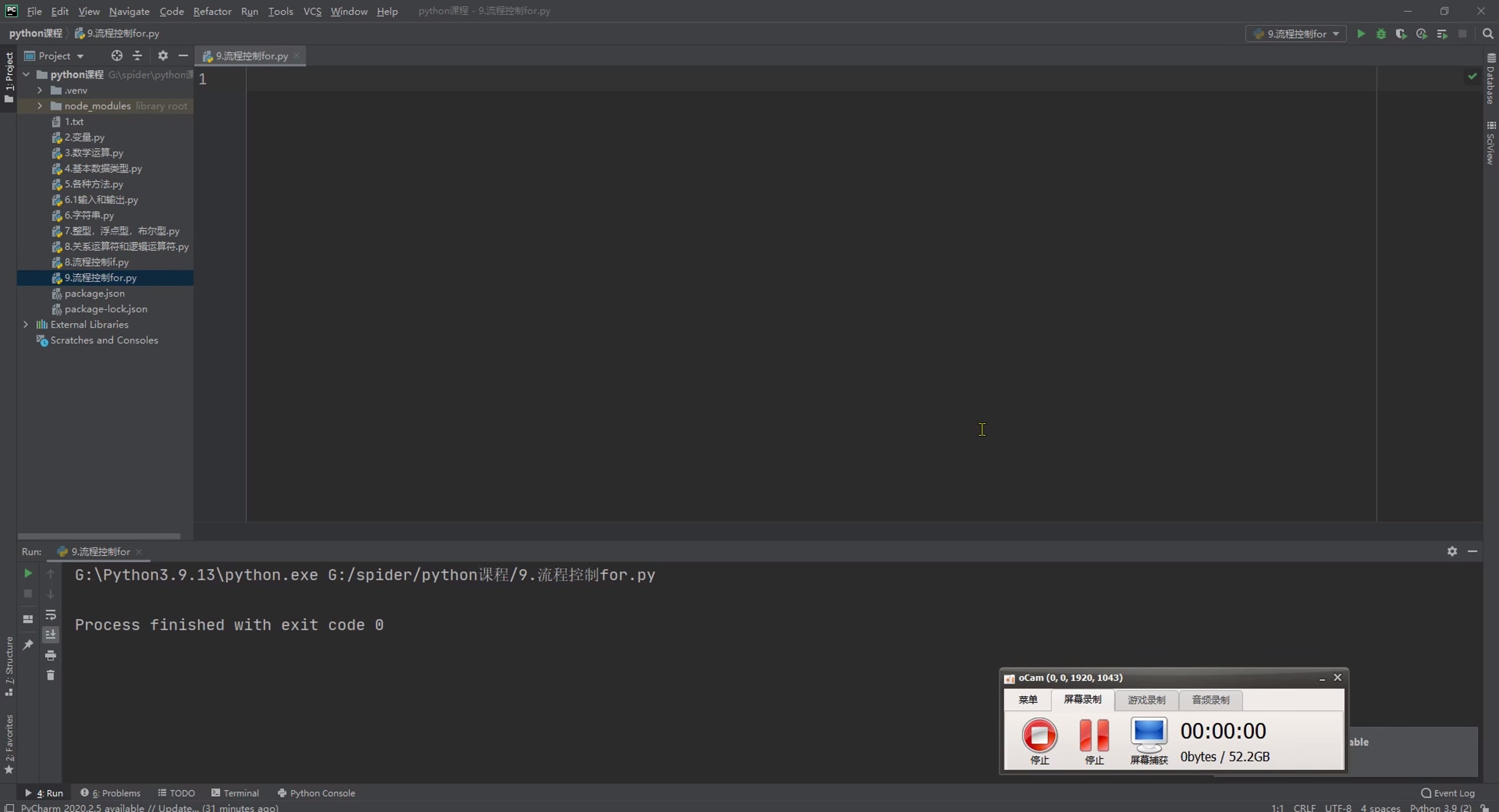Toggle scroll to end in console
The width and height of the screenshot is (1499, 812).
pos(51,634)
